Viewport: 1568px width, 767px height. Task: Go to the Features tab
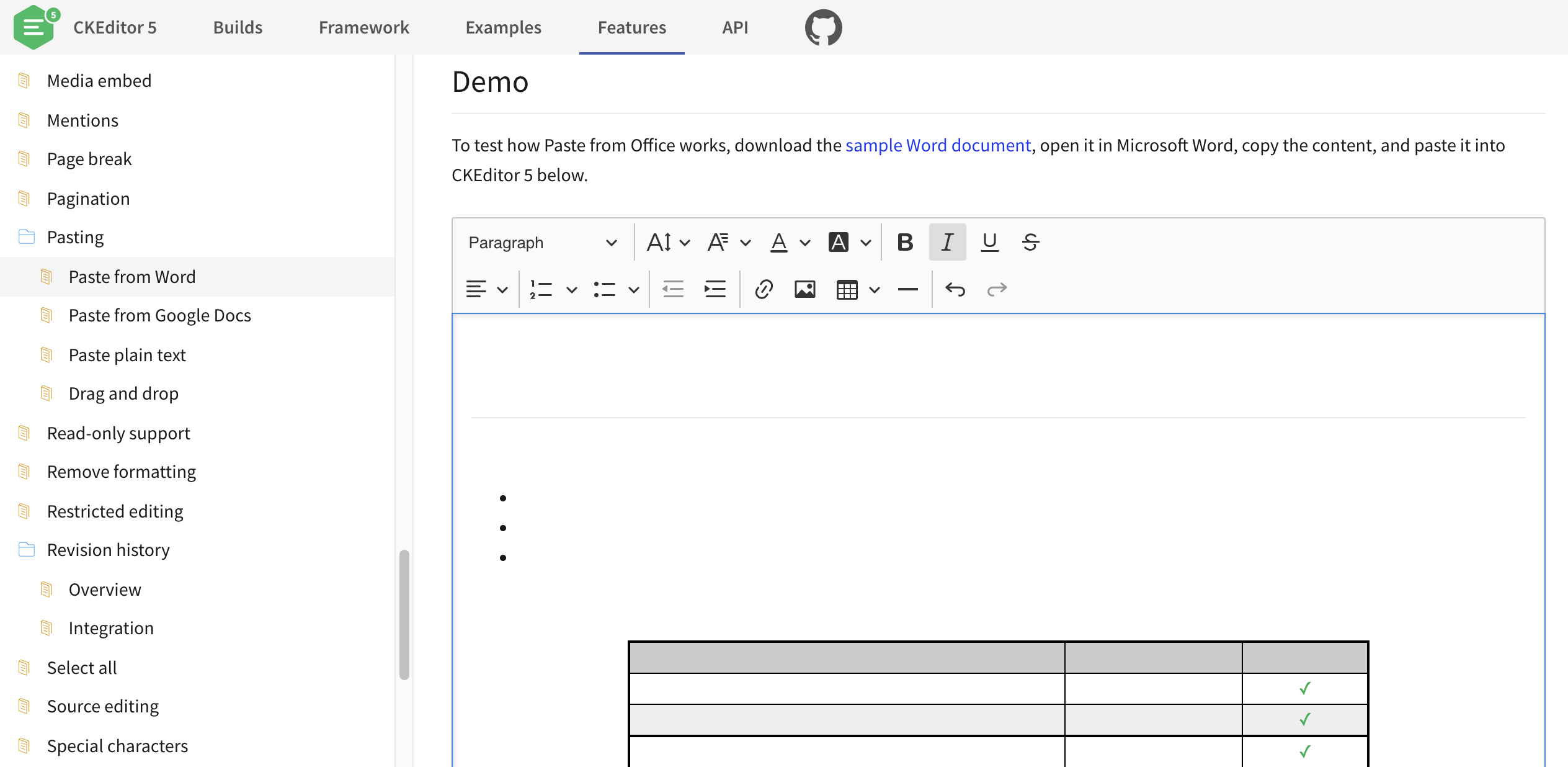click(x=632, y=27)
